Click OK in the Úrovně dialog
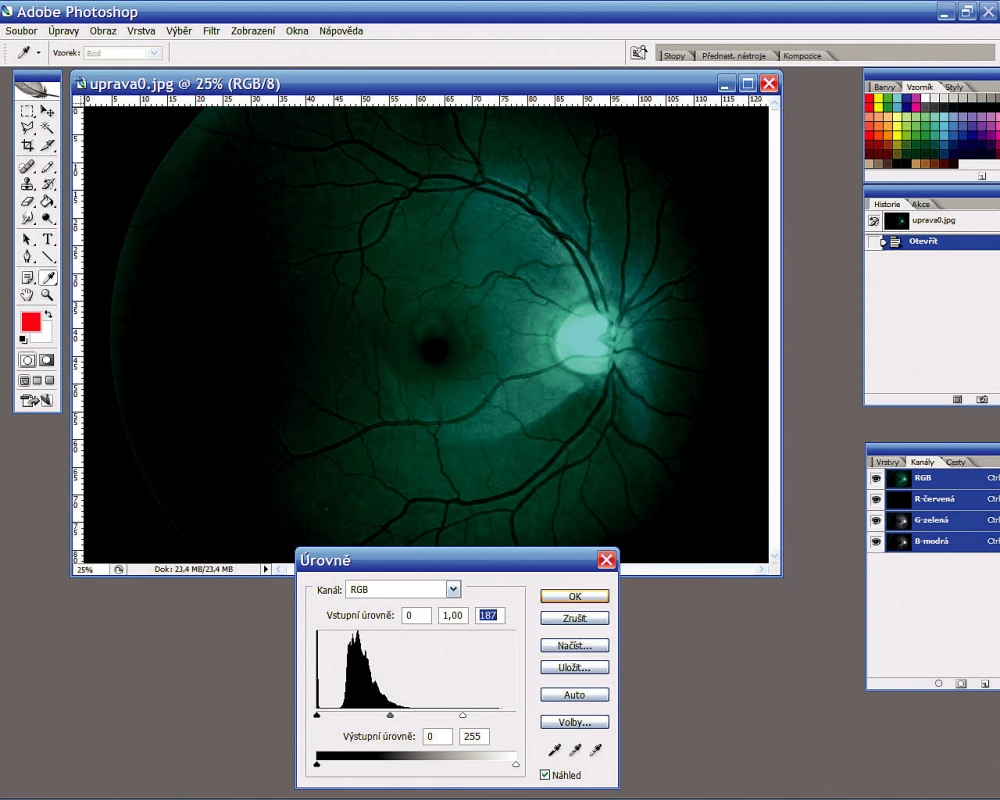 pyautogui.click(x=575, y=596)
